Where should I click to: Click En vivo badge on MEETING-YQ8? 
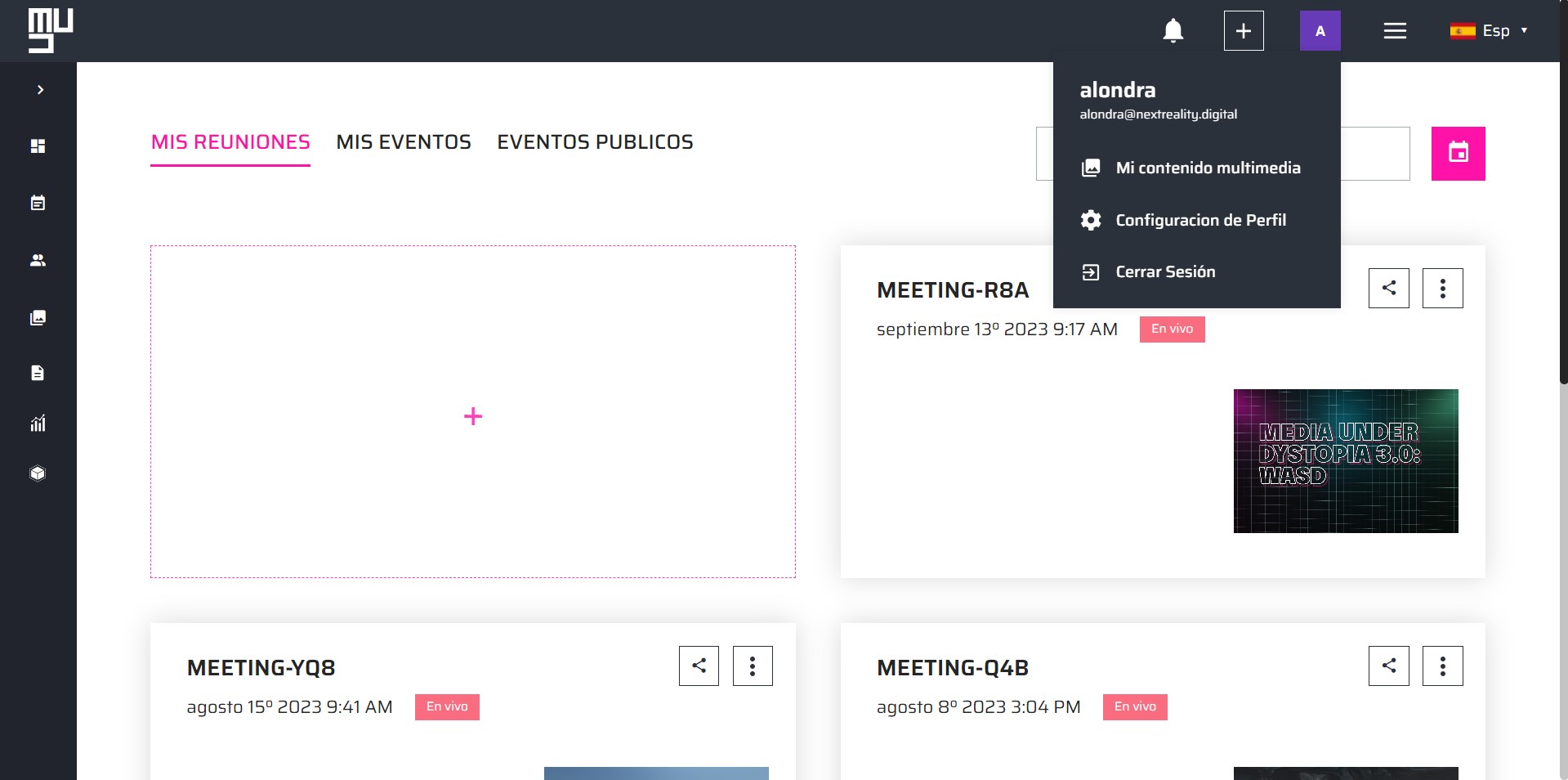(x=447, y=706)
